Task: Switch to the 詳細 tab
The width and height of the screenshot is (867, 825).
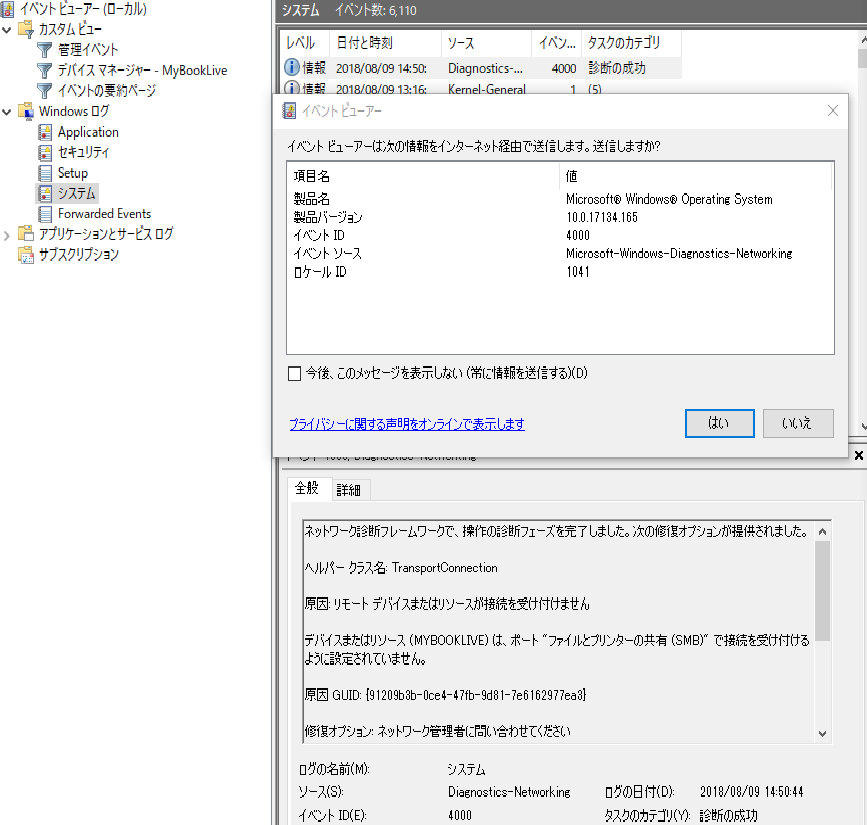Action: [349, 490]
